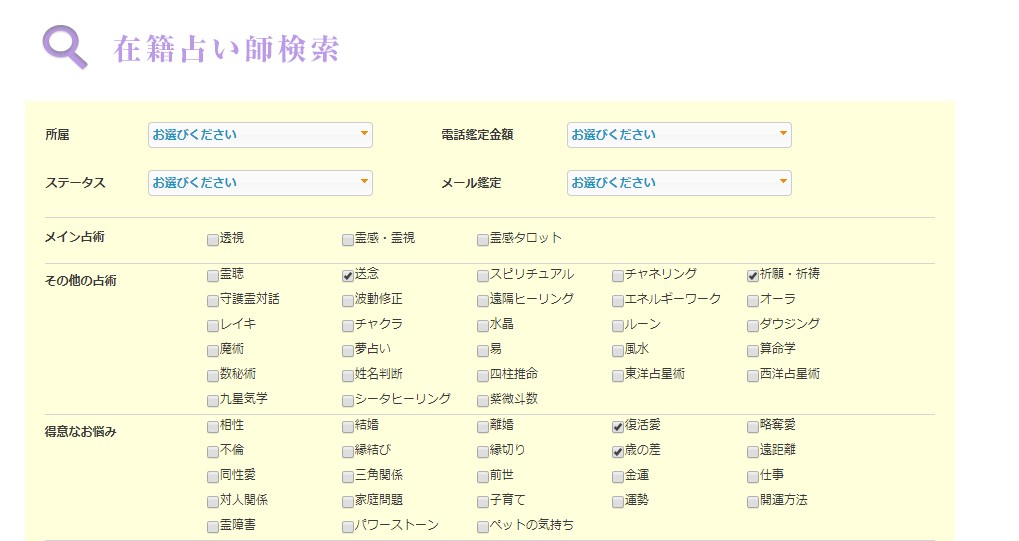Tick the スピリチュアル checkbox

(483, 275)
